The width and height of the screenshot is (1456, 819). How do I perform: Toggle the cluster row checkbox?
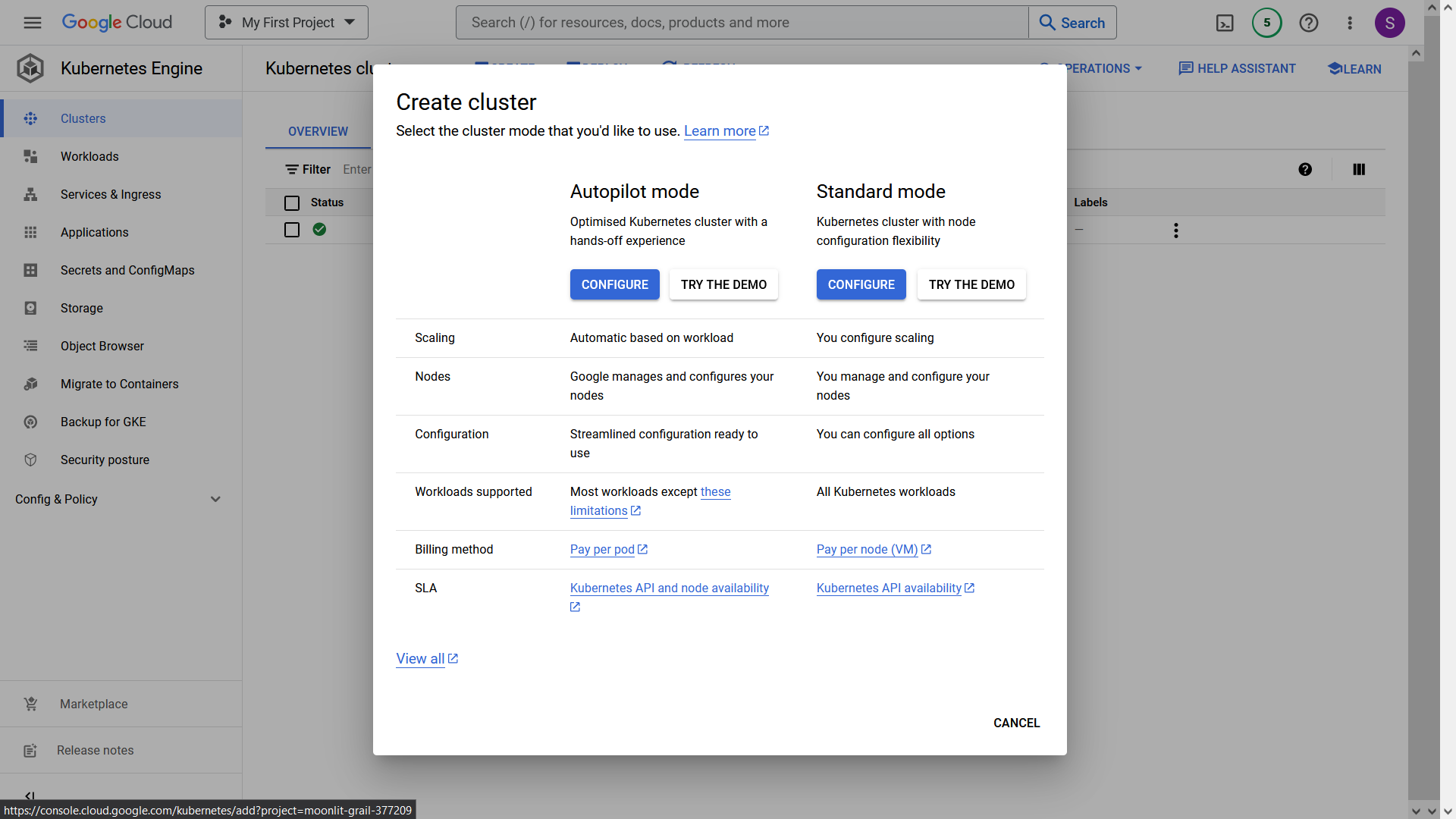click(x=292, y=230)
